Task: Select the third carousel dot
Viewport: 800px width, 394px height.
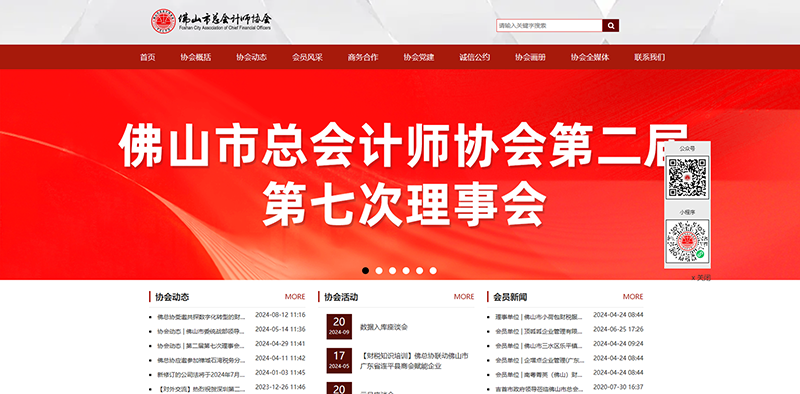Action: [x=392, y=270]
